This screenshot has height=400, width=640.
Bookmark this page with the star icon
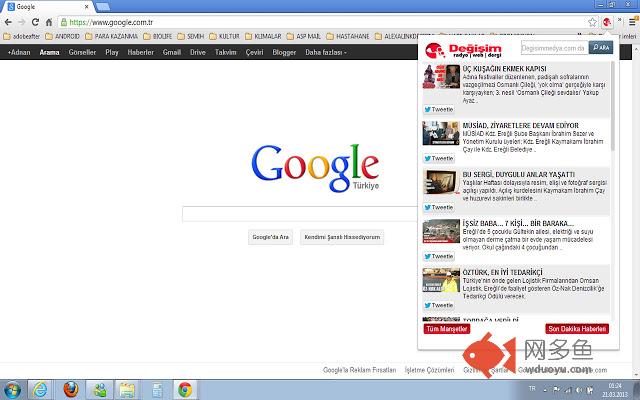[592, 21]
